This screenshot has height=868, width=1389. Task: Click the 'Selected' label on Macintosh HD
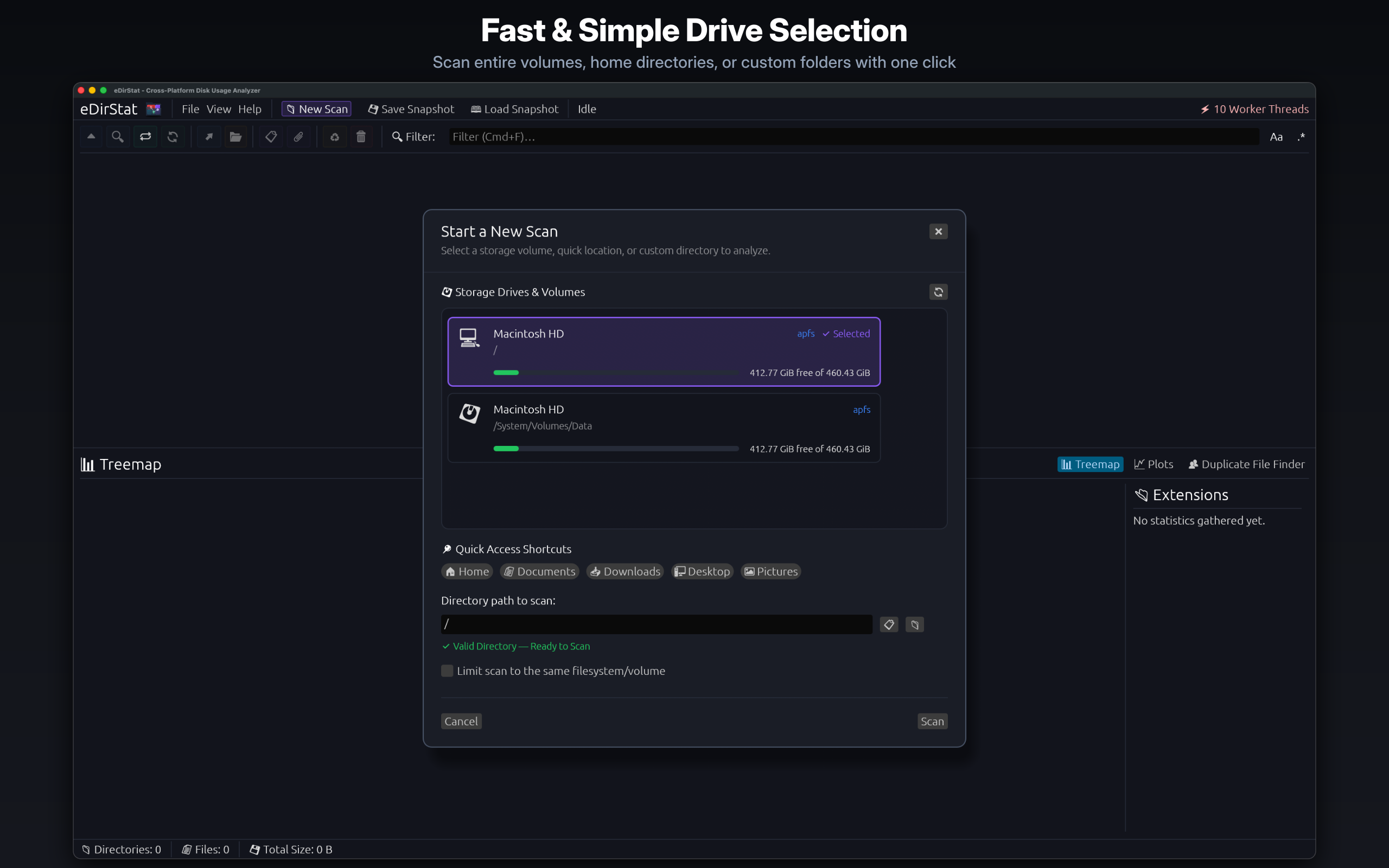[x=846, y=334]
